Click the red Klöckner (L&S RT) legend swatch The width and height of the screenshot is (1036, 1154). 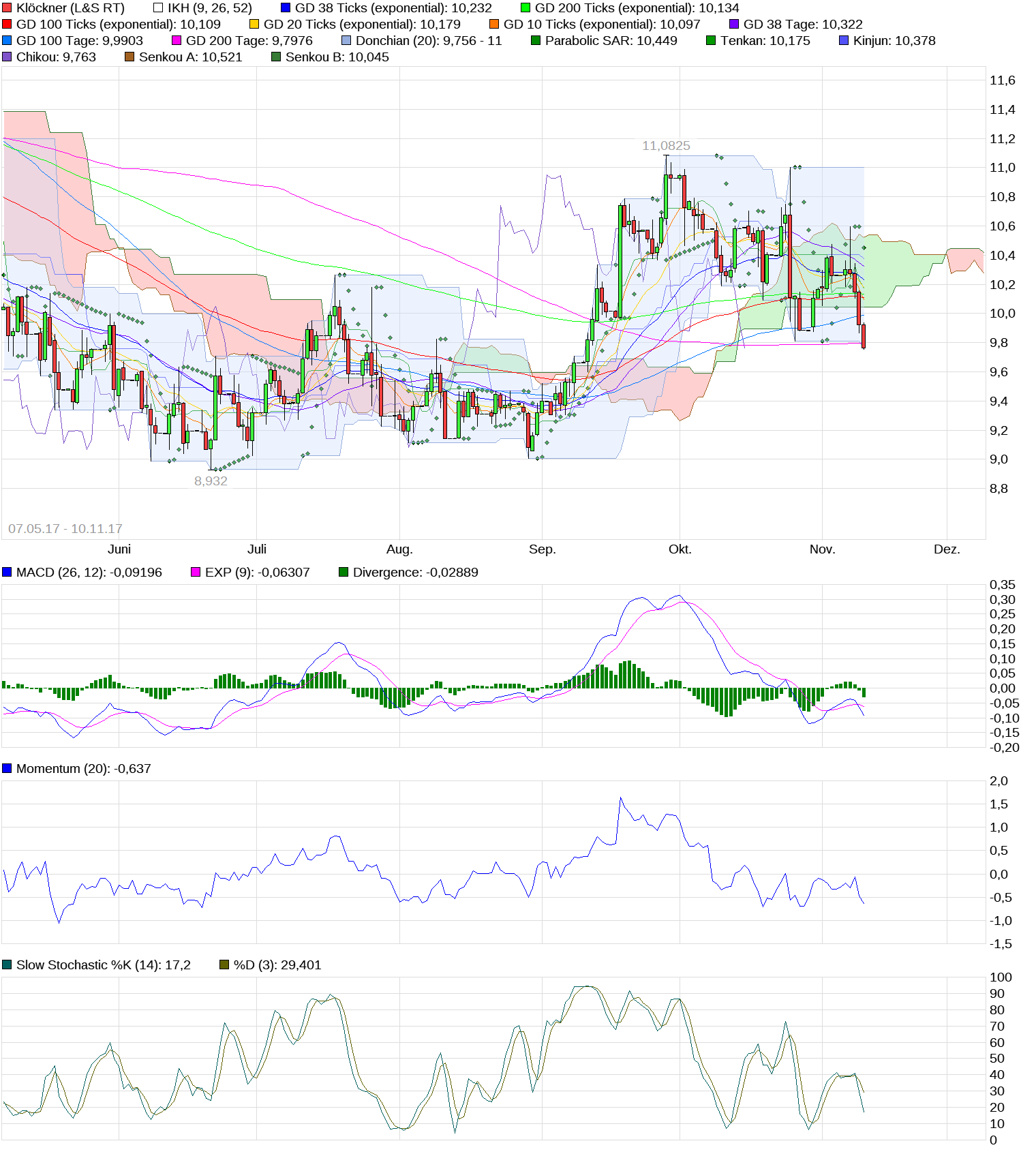point(7,8)
